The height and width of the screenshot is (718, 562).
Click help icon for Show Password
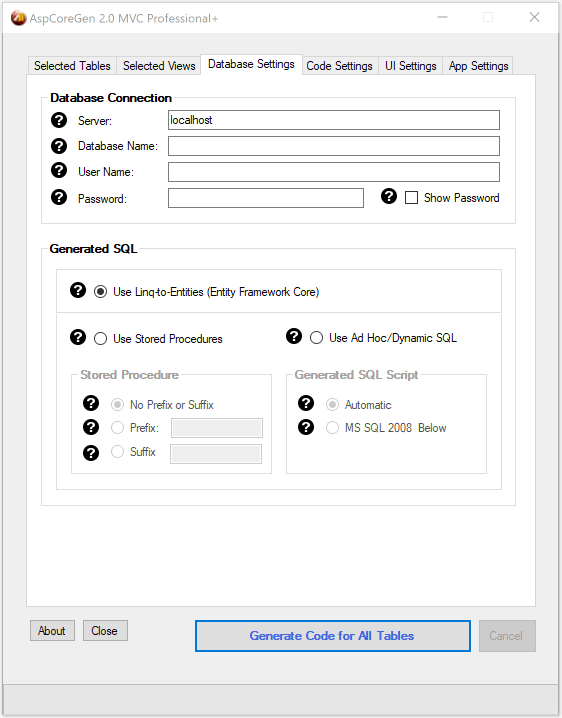pyautogui.click(x=389, y=196)
